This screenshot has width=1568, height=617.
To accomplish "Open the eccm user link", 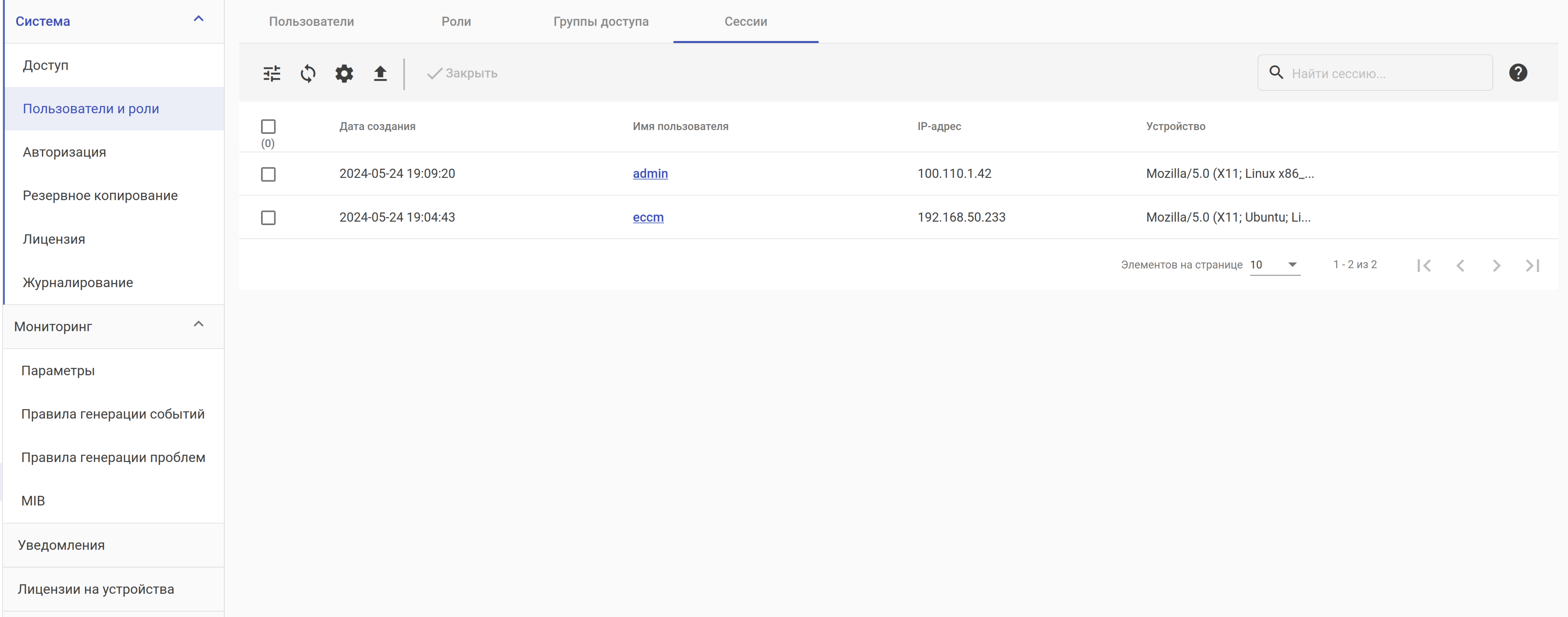I will pos(648,217).
